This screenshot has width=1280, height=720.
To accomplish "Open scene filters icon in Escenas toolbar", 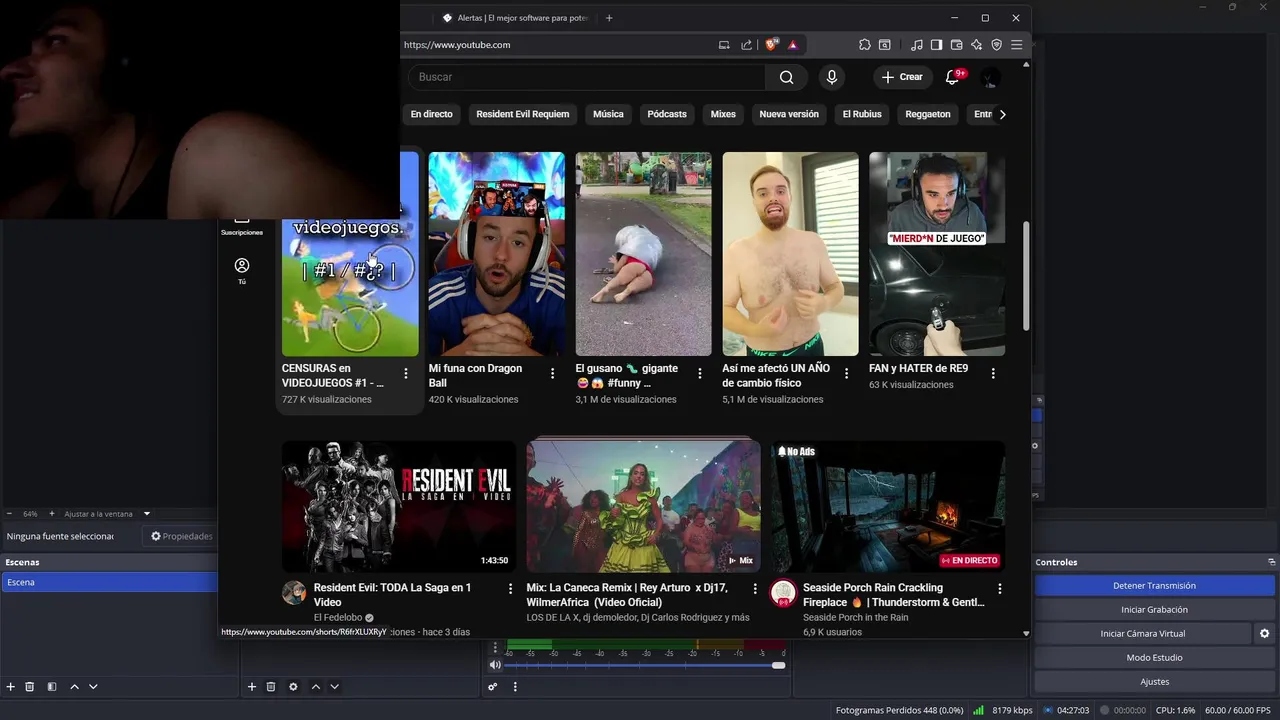I will click(x=52, y=687).
